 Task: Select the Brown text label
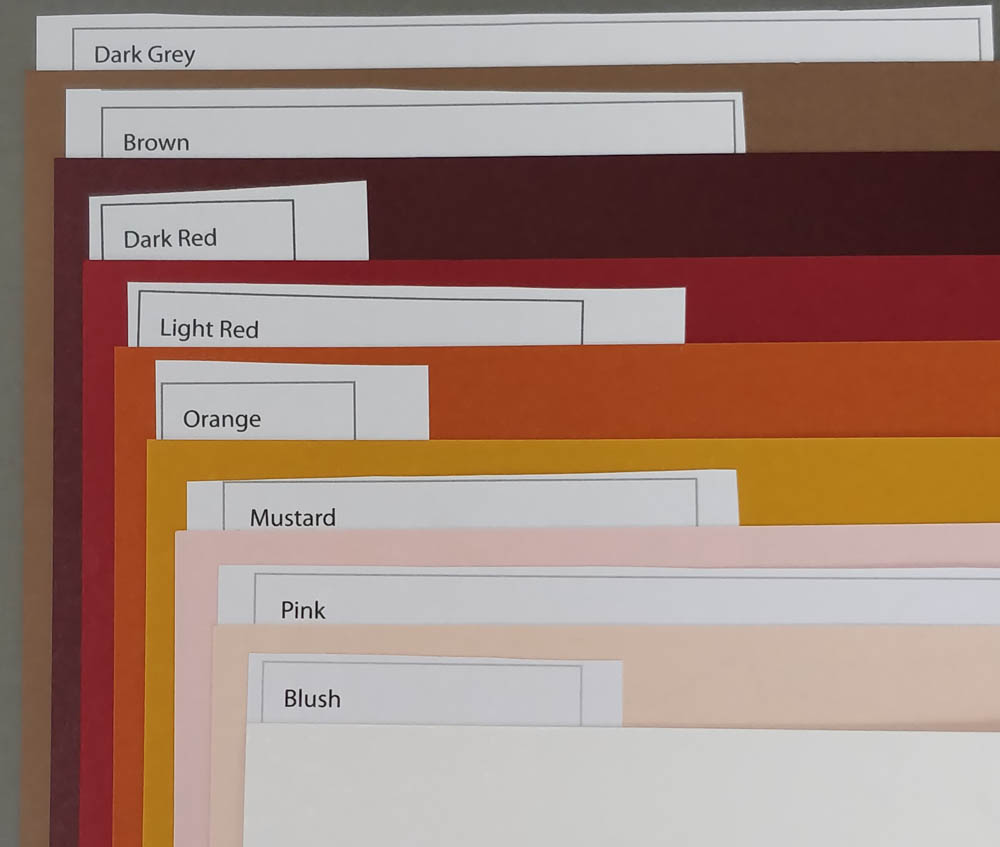(x=156, y=143)
